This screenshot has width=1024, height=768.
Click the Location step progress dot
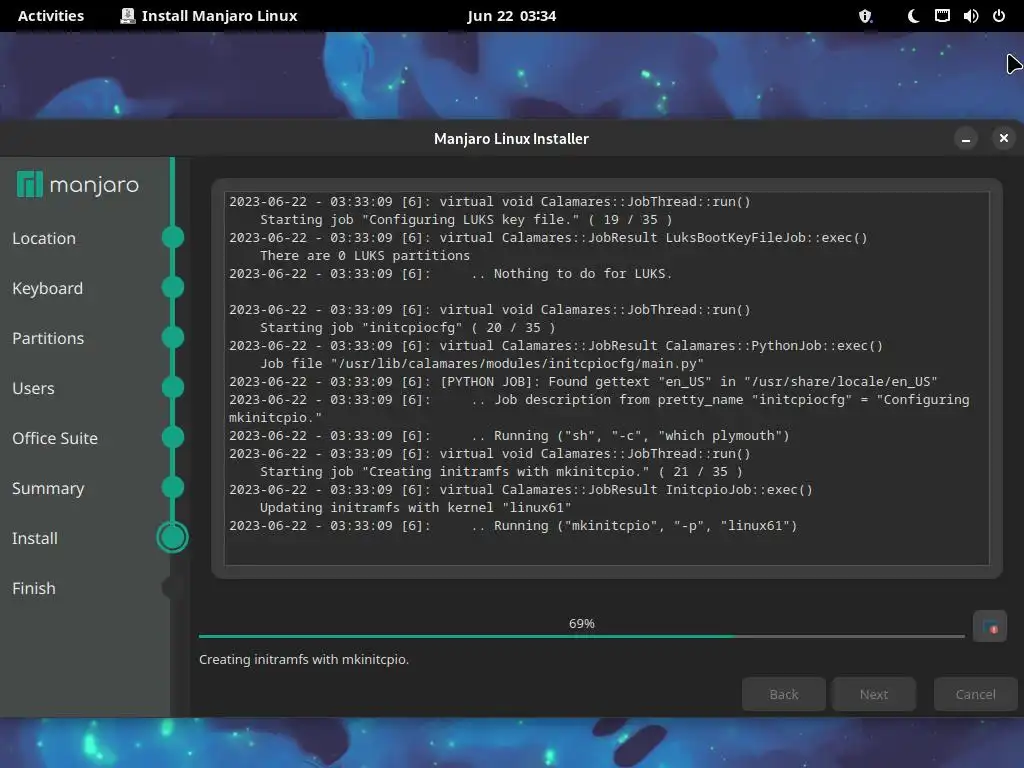coord(172,237)
